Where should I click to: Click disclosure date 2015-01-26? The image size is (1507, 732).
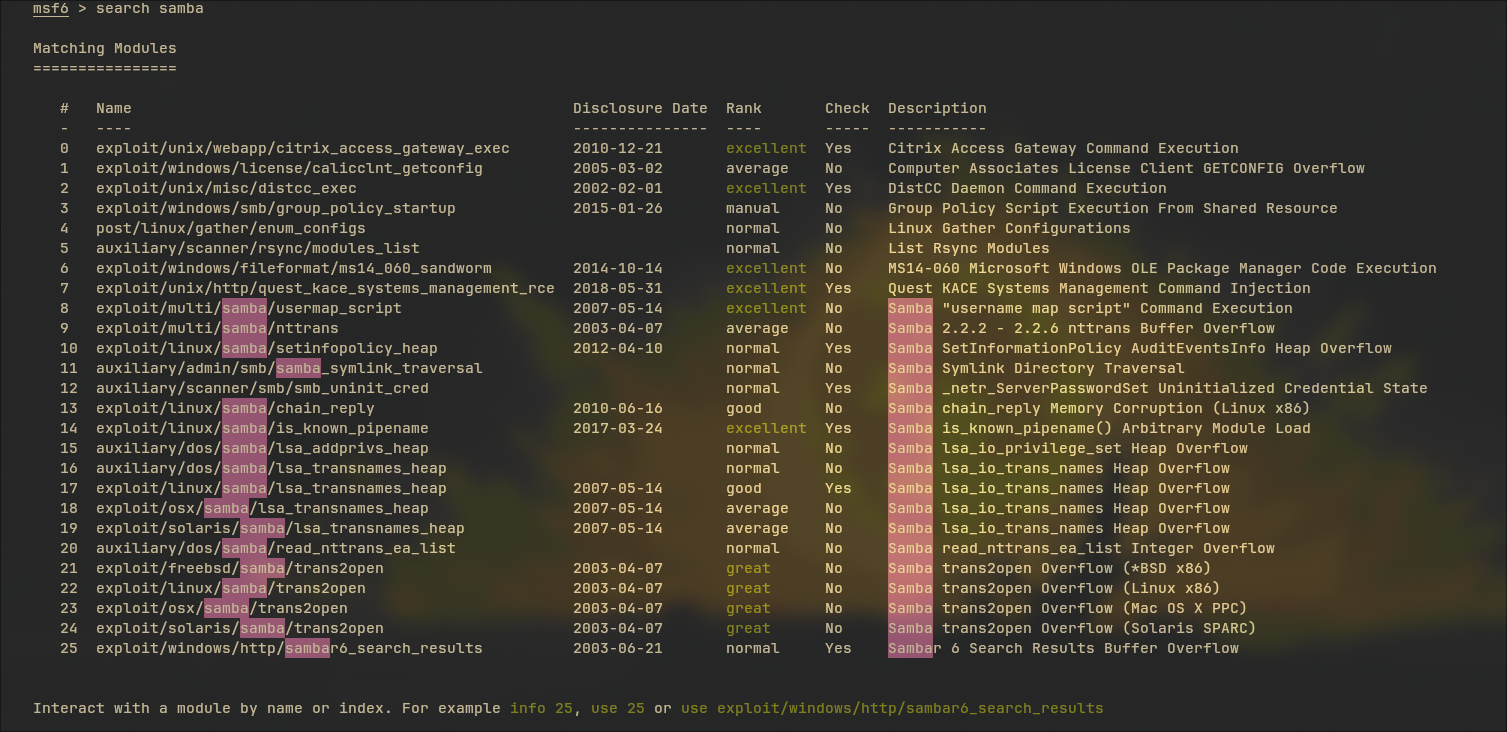tap(618, 208)
